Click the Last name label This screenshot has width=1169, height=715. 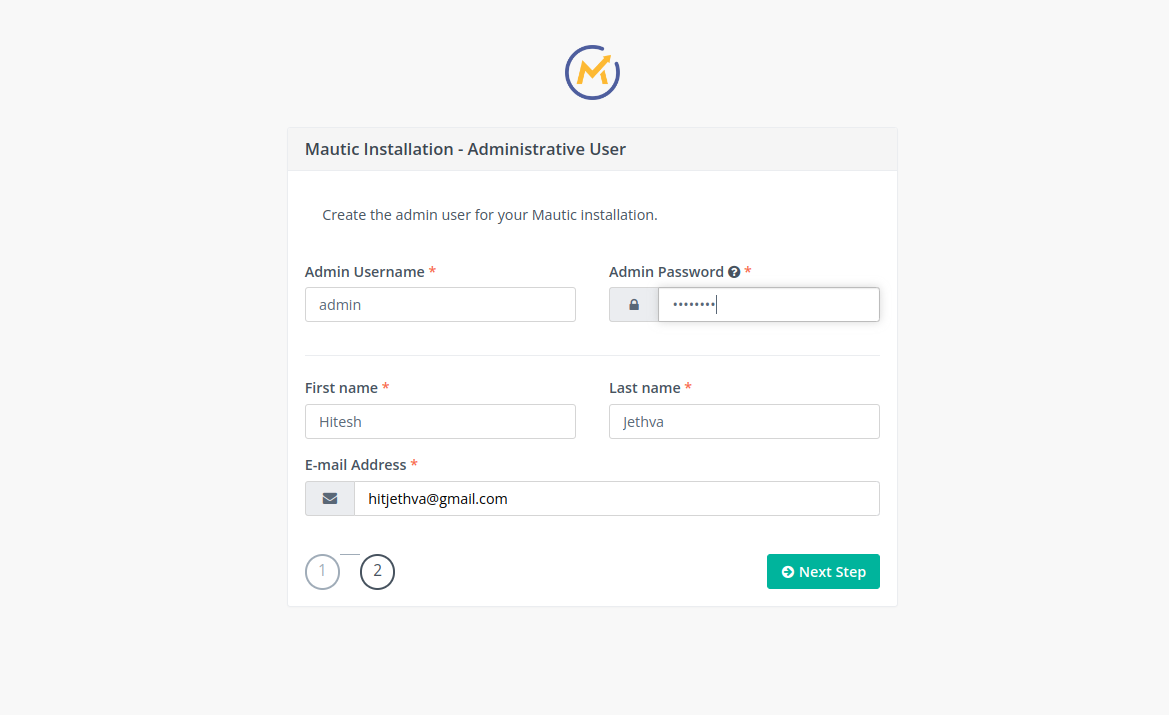(x=644, y=388)
